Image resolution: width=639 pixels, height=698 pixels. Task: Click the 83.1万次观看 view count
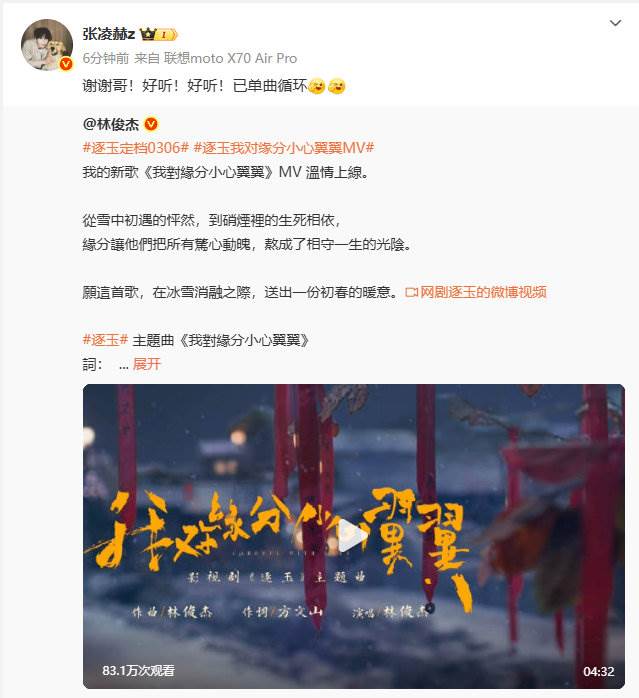[x=138, y=670]
